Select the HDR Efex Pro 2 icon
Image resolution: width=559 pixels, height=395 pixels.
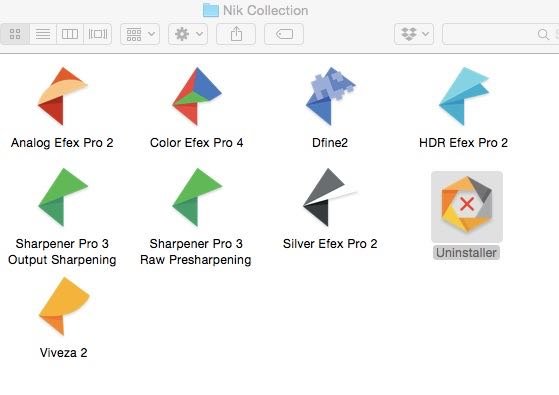464,96
